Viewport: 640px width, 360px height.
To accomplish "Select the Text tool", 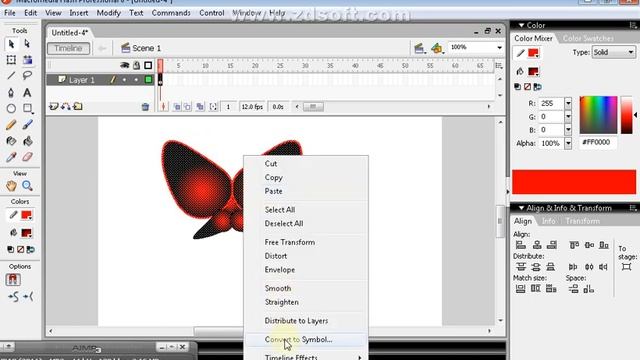I will pyautogui.click(x=27, y=93).
